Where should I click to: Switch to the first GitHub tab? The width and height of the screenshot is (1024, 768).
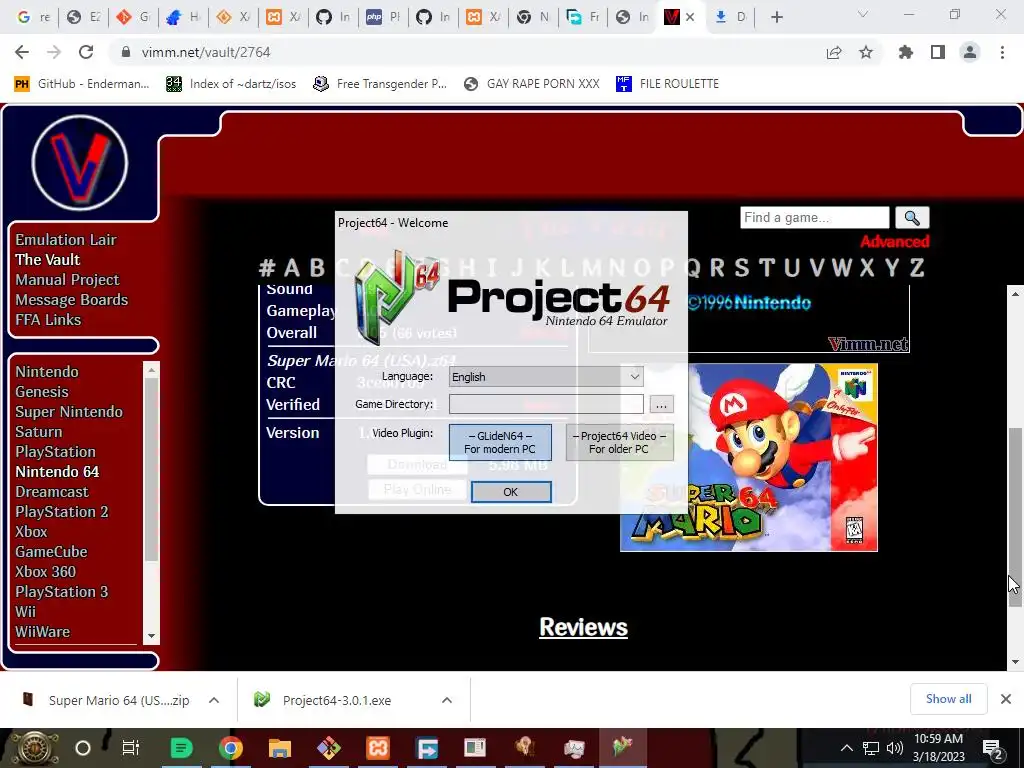[x=333, y=17]
